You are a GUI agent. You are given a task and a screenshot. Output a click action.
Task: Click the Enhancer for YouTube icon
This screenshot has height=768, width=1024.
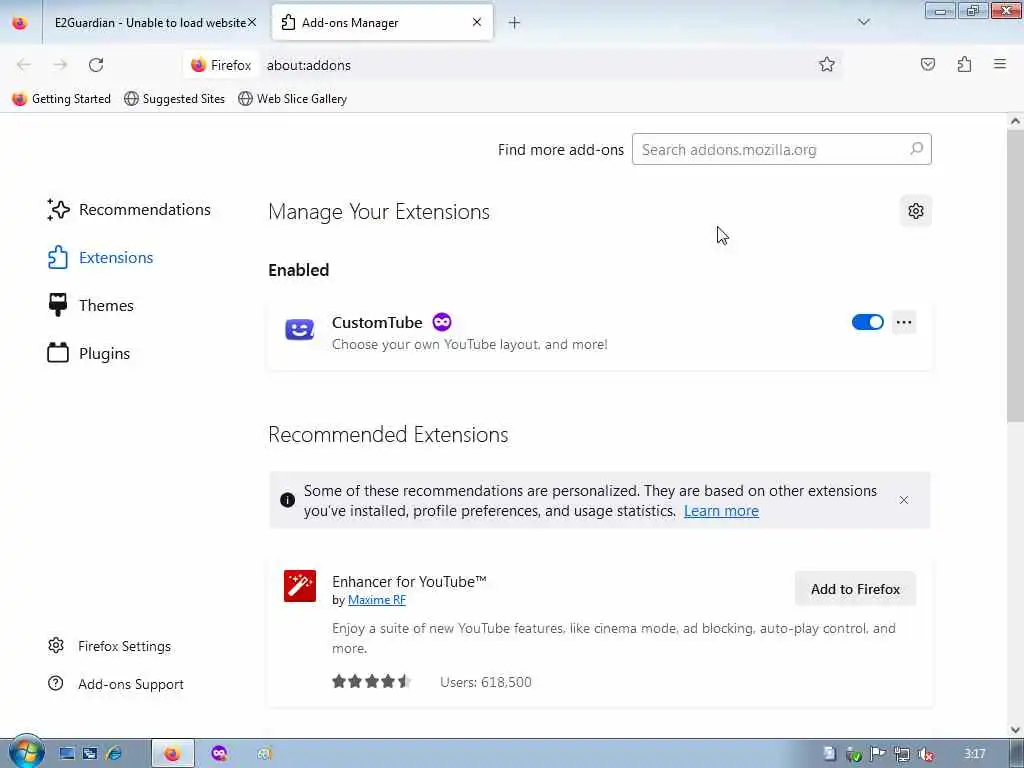pyautogui.click(x=300, y=586)
